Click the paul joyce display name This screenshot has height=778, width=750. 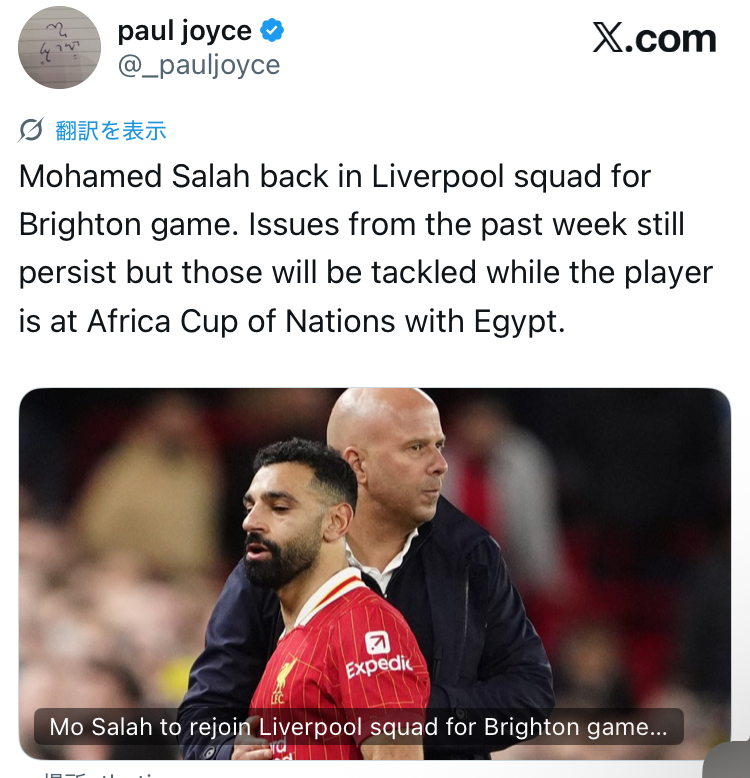(185, 31)
